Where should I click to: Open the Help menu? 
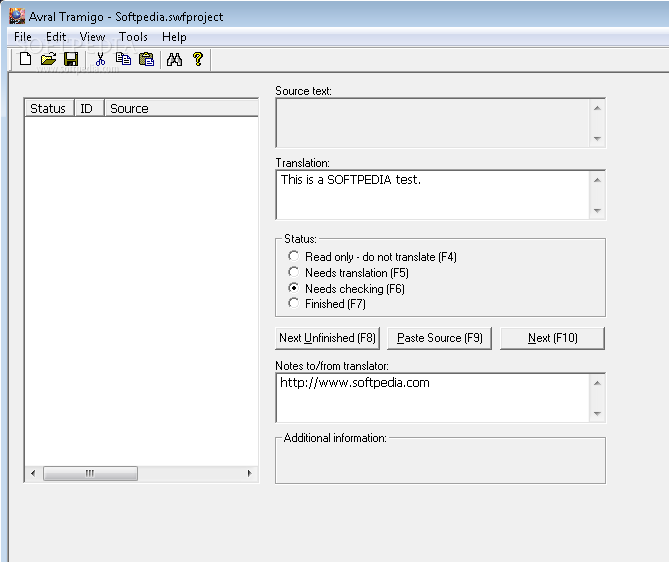tap(174, 37)
